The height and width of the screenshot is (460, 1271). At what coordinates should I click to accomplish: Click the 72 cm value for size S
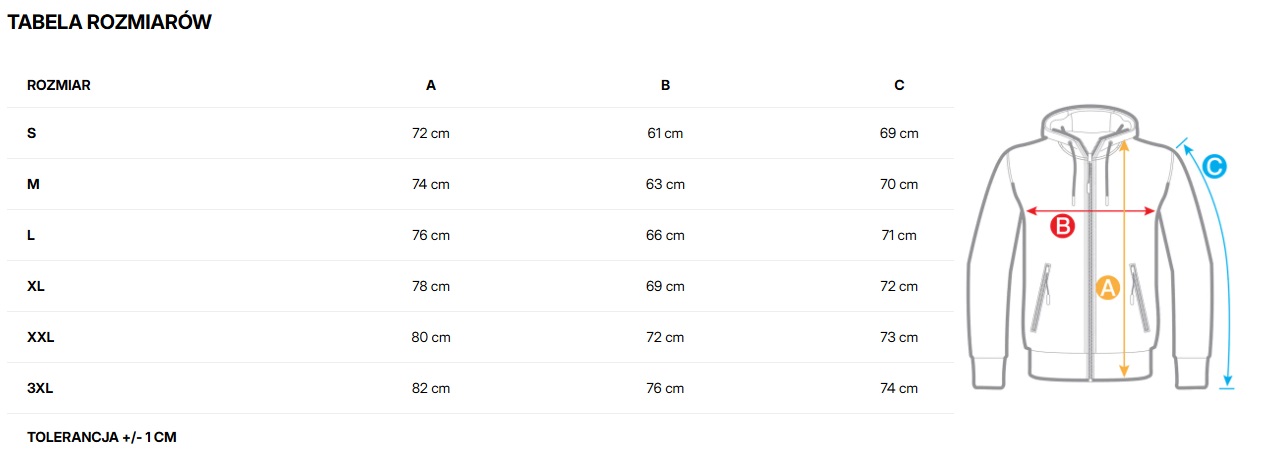pyautogui.click(x=431, y=133)
